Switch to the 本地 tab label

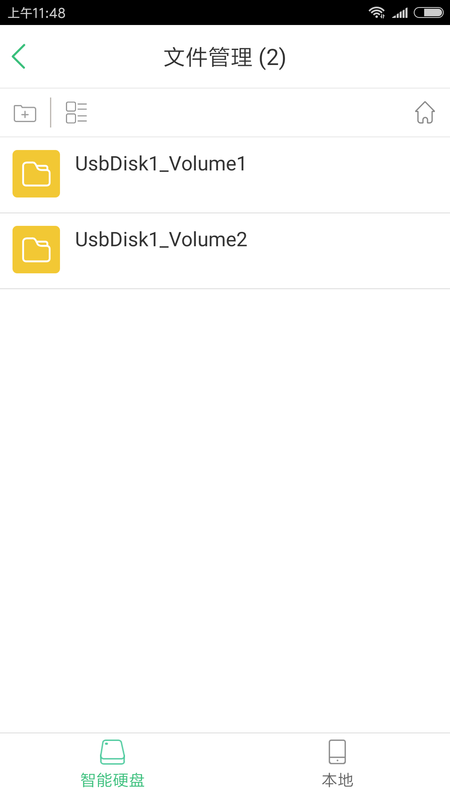337,780
